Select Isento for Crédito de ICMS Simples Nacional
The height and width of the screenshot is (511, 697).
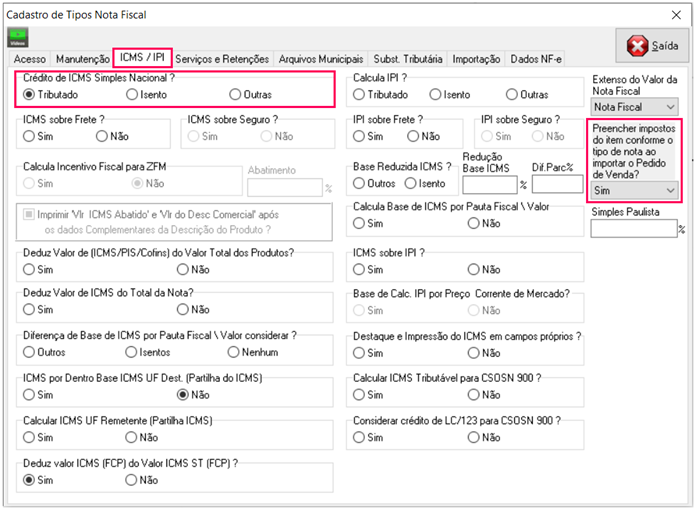click(134, 95)
